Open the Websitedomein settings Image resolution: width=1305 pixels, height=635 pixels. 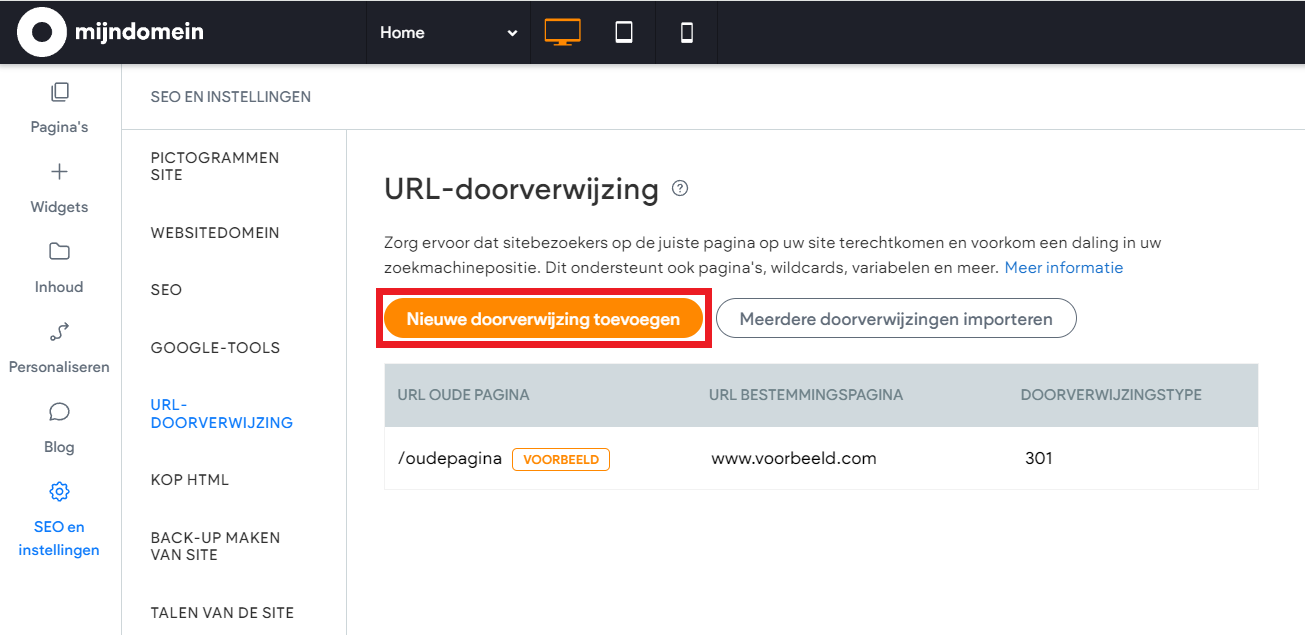[215, 233]
